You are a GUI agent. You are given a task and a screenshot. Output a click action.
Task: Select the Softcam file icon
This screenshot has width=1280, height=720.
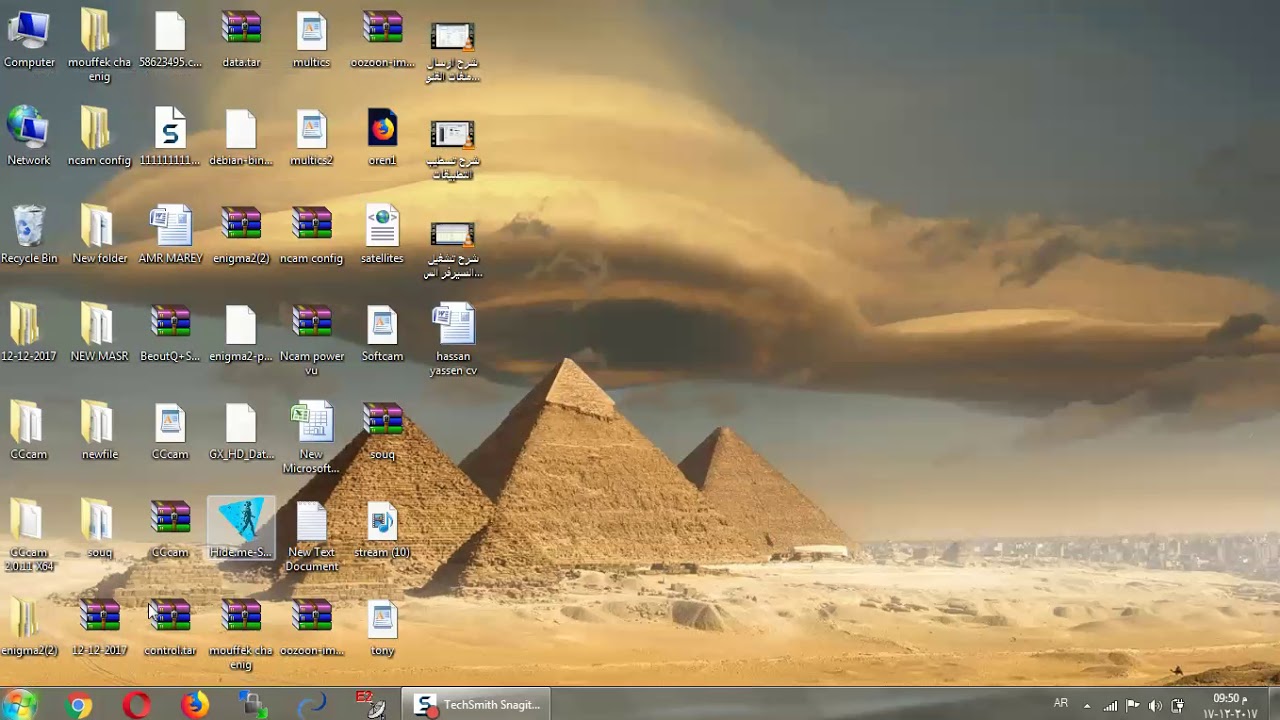pyautogui.click(x=382, y=334)
